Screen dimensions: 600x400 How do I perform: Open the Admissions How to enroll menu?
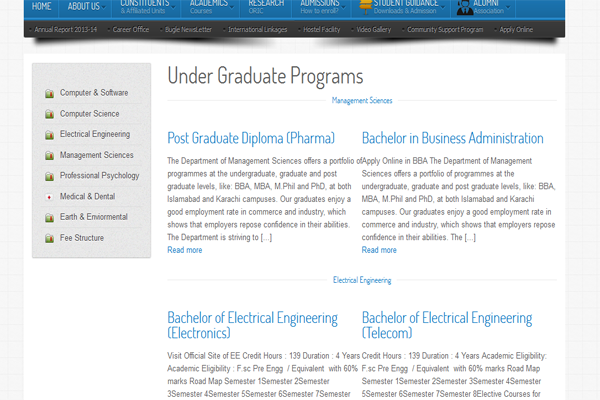pyautogui.click(x=321, y=7)
